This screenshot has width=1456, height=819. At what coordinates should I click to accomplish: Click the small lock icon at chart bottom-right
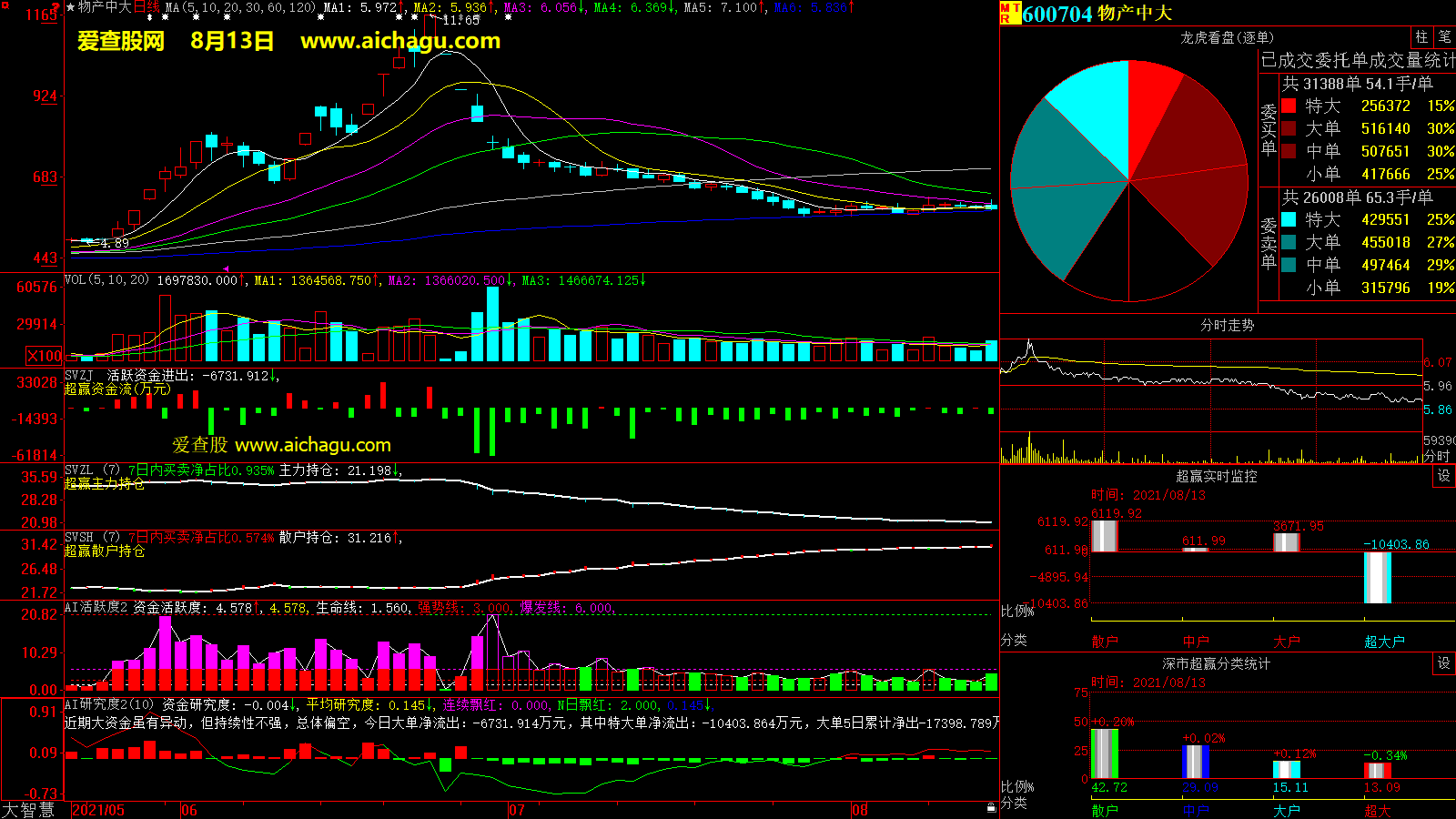[x=991, y=807]
